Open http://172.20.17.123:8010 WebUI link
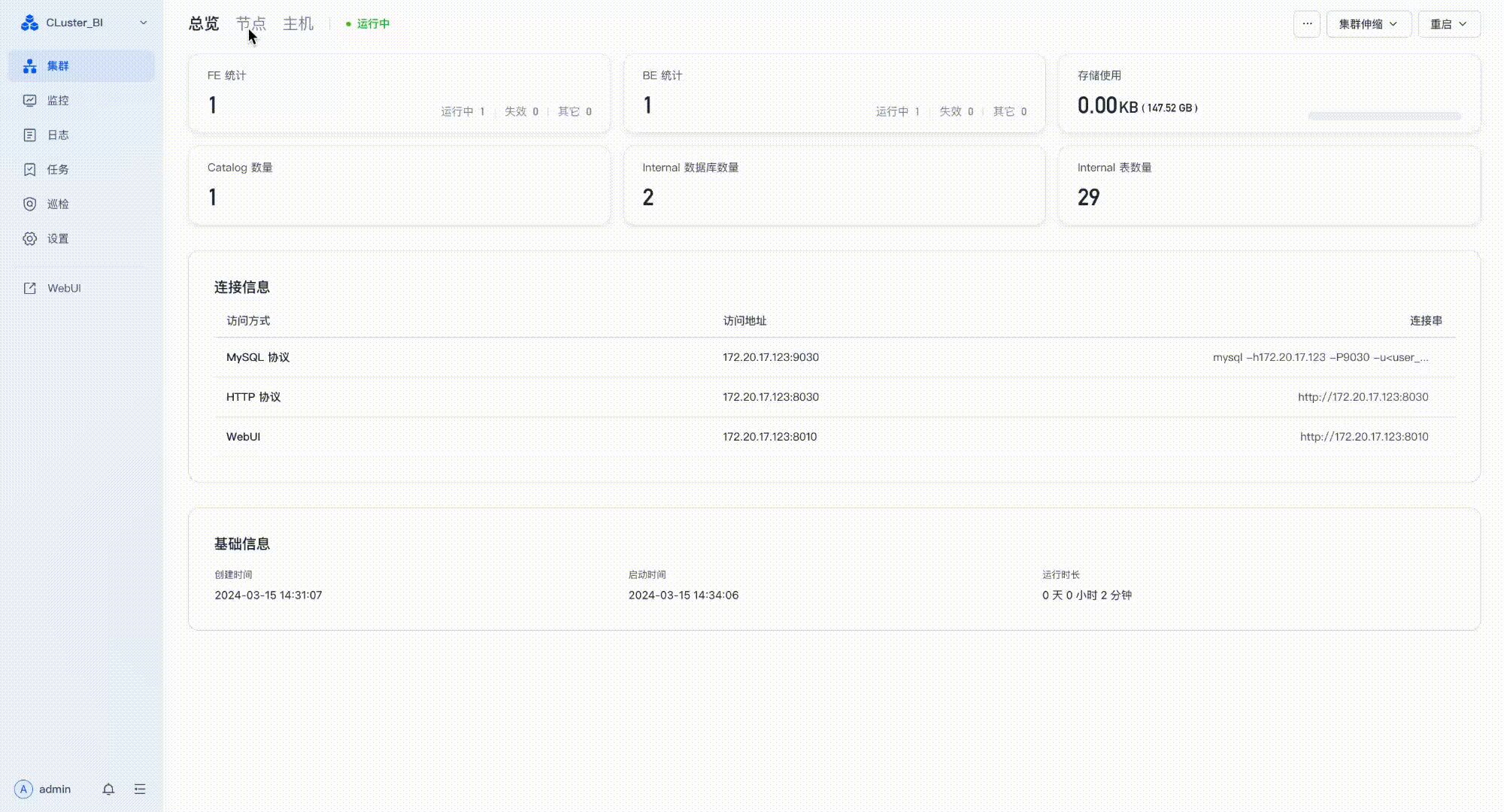Screen dimensions: 1504x812 point(1363,437)
